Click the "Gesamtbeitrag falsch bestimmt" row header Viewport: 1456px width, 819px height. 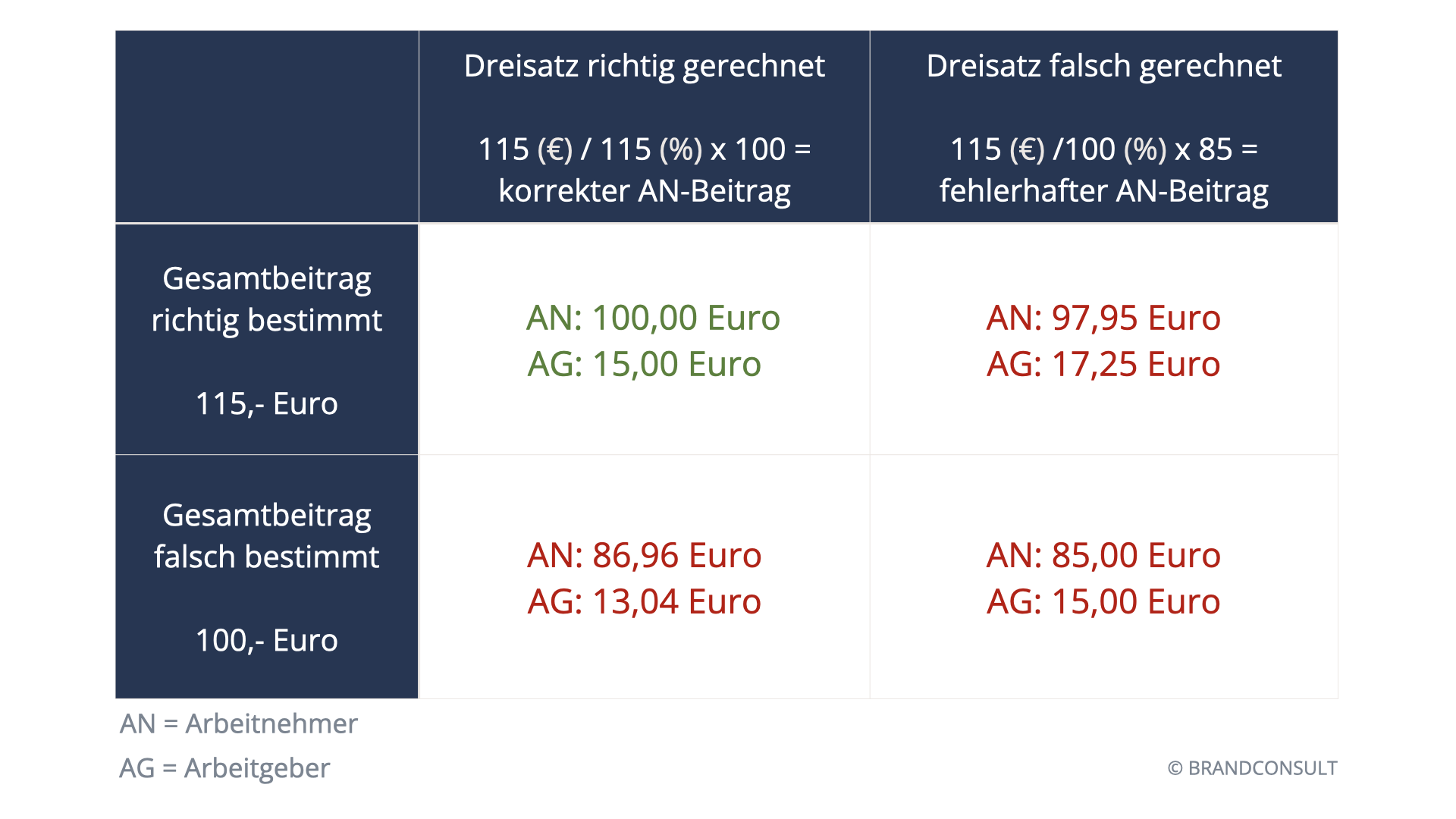pos(266,536)
